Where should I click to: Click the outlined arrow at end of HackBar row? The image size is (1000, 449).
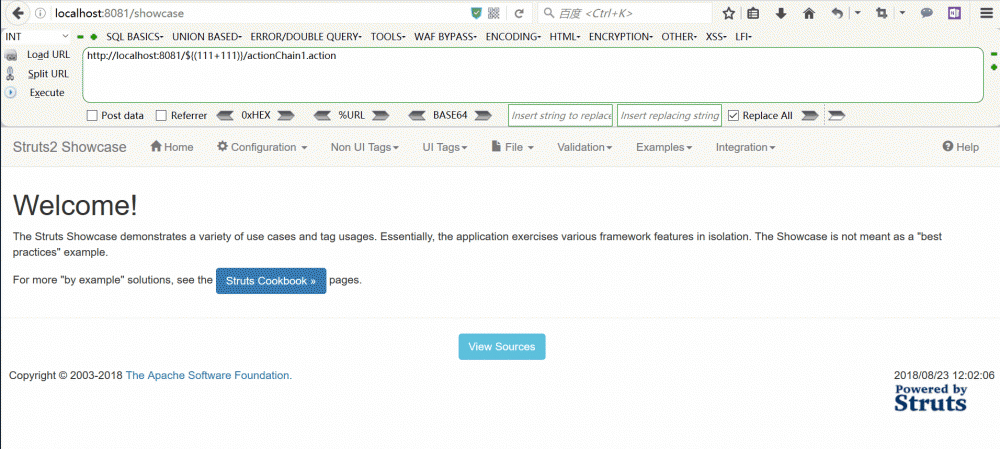click(x=836, y=115)
